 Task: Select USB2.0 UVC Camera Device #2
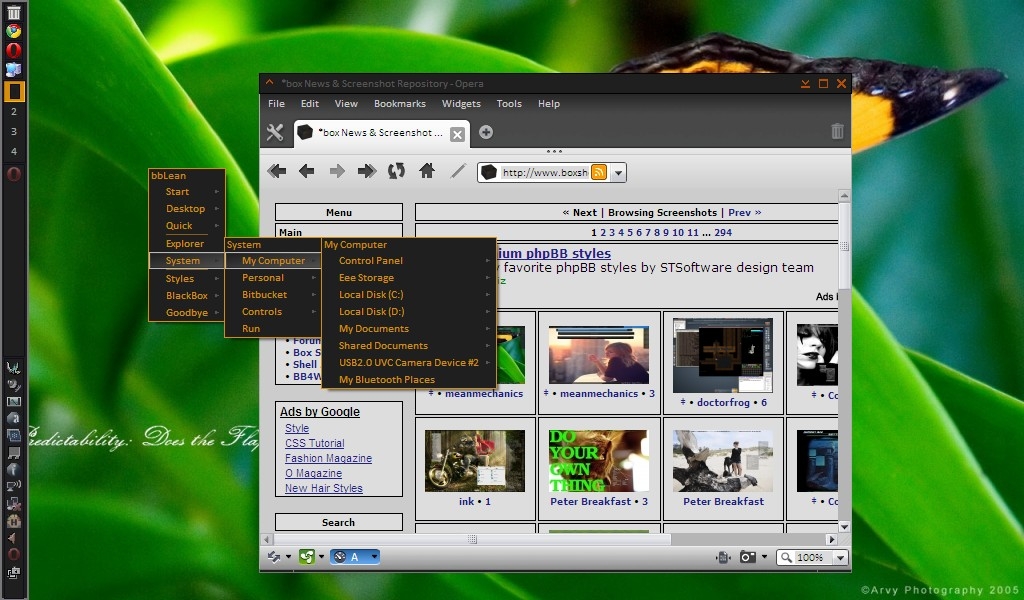click(x=409, y=362)
